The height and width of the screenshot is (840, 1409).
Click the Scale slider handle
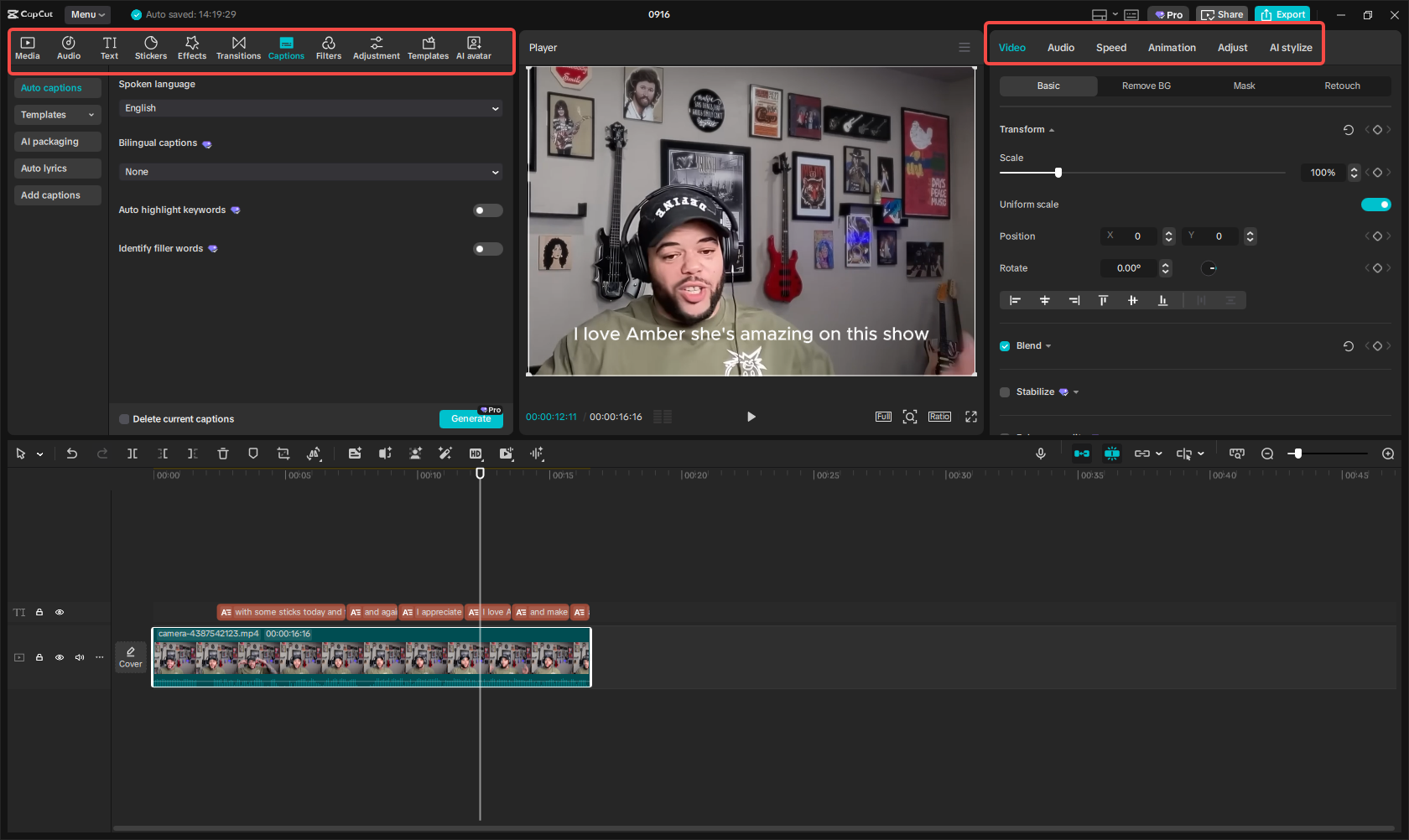click(1058, 173)
